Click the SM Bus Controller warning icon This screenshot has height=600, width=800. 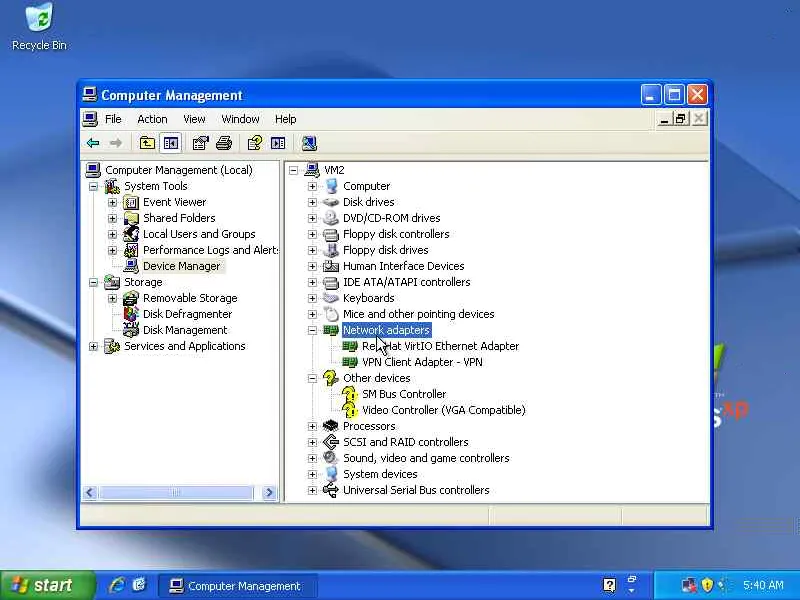[349, 394]
